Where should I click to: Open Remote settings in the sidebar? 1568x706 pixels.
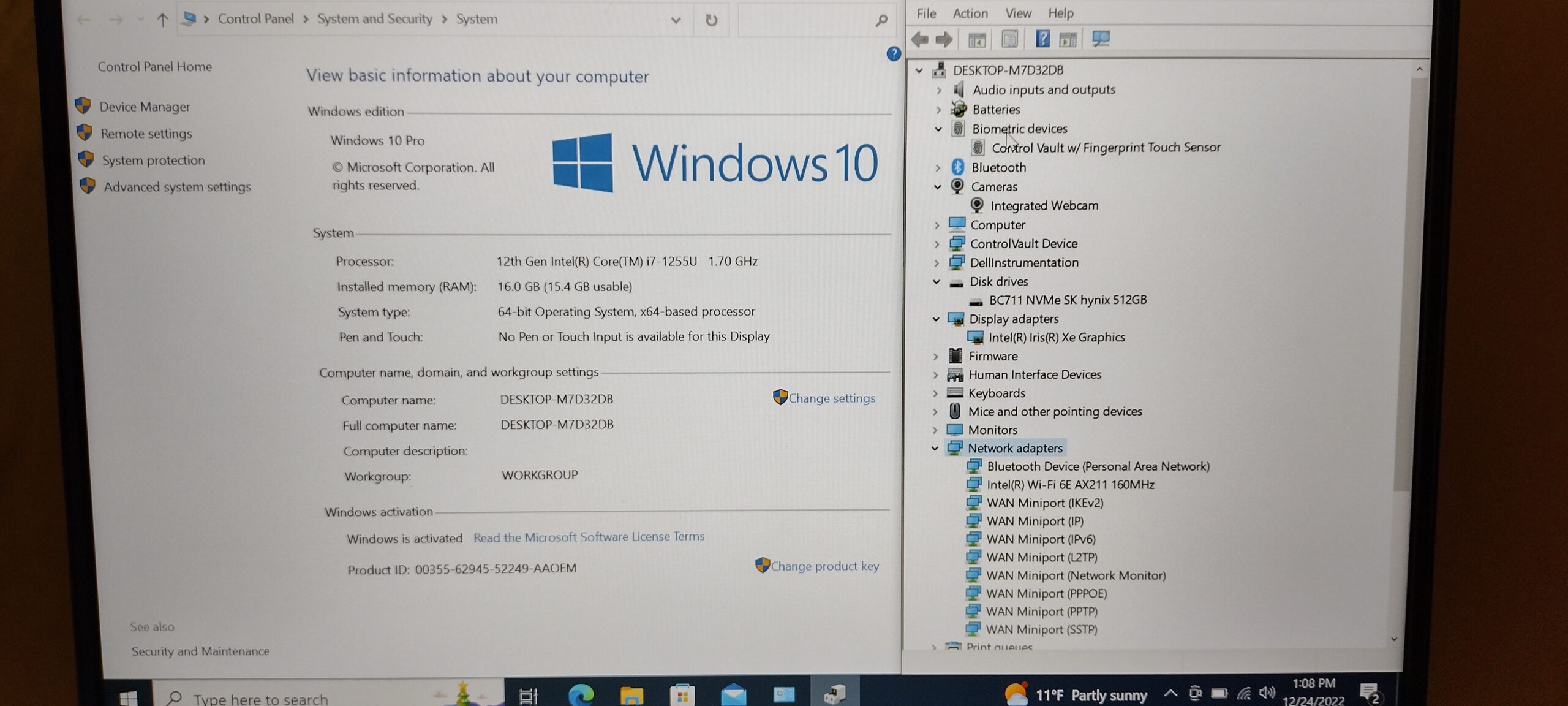pos(146,134)
